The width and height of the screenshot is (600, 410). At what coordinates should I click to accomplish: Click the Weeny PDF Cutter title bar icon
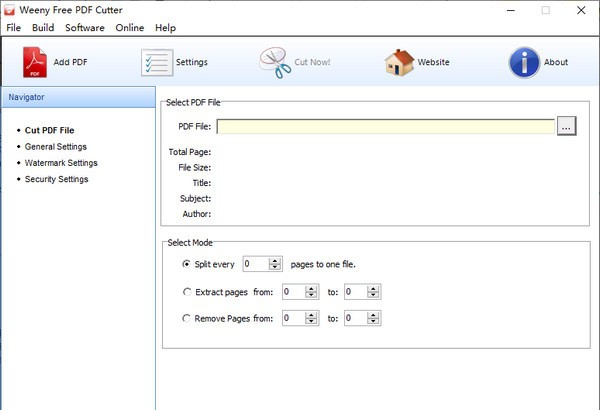point(9,10)
